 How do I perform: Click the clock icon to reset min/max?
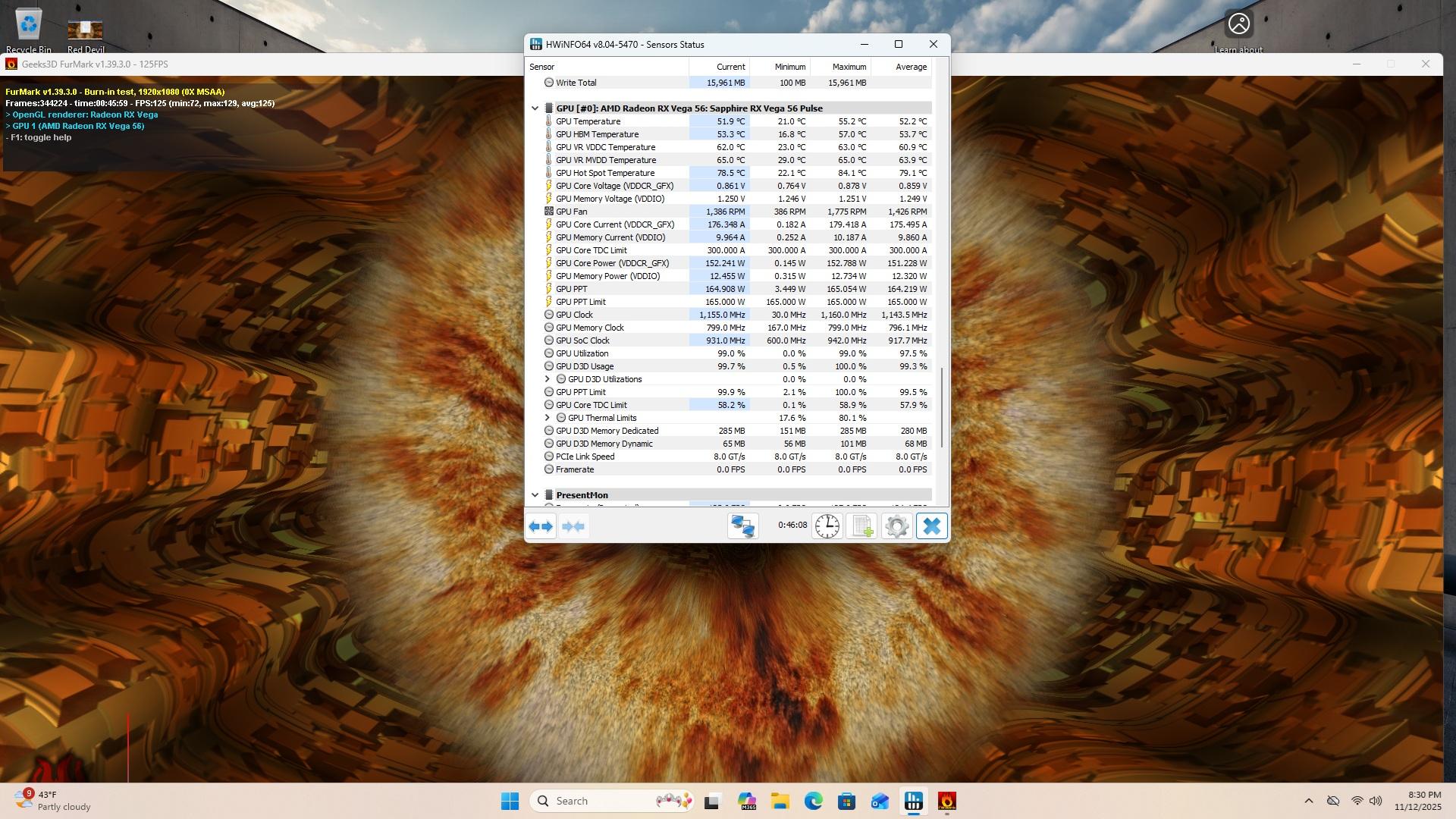(827, 526)
